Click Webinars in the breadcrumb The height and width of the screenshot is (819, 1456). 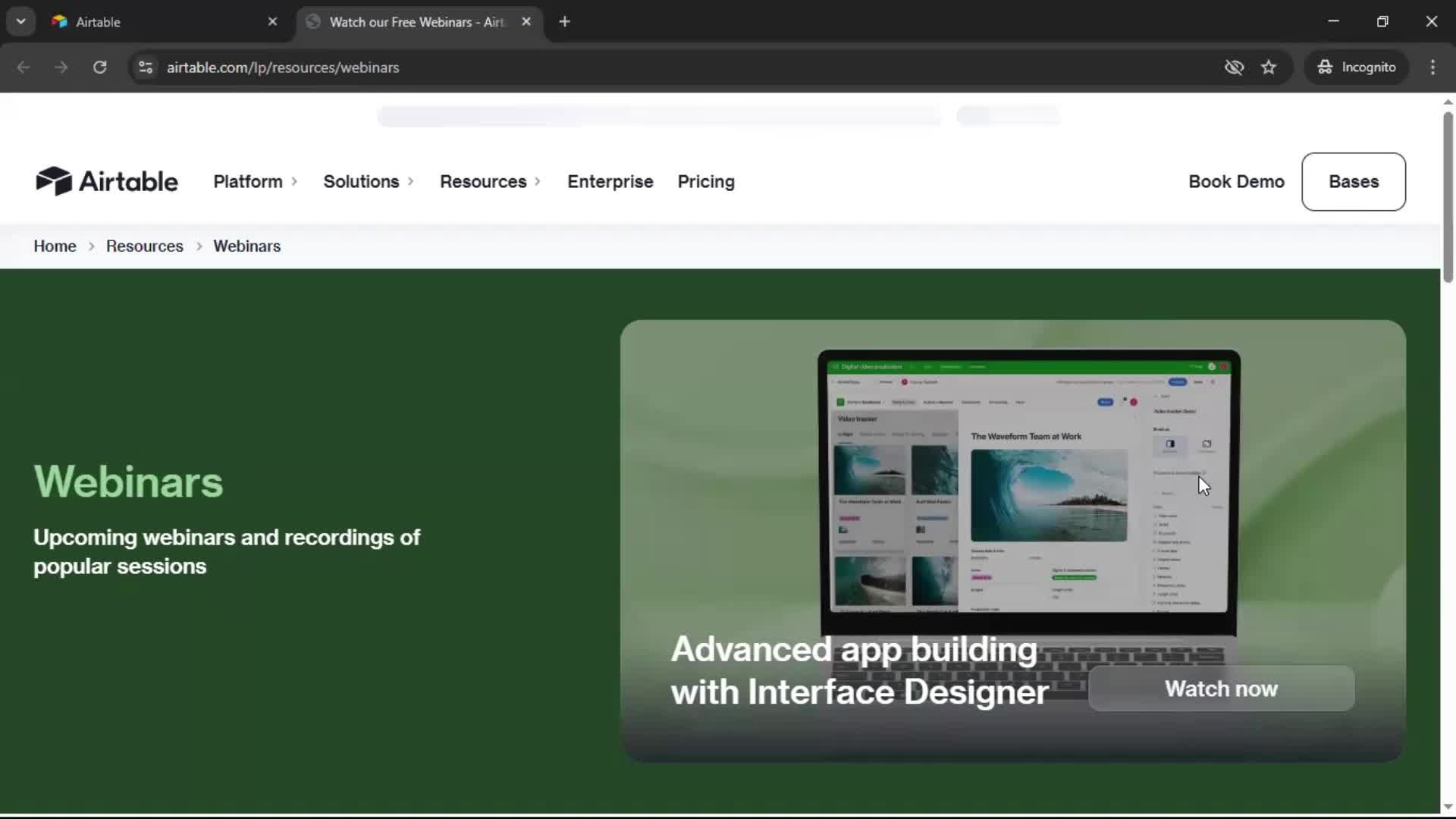[x=247, y=246]
